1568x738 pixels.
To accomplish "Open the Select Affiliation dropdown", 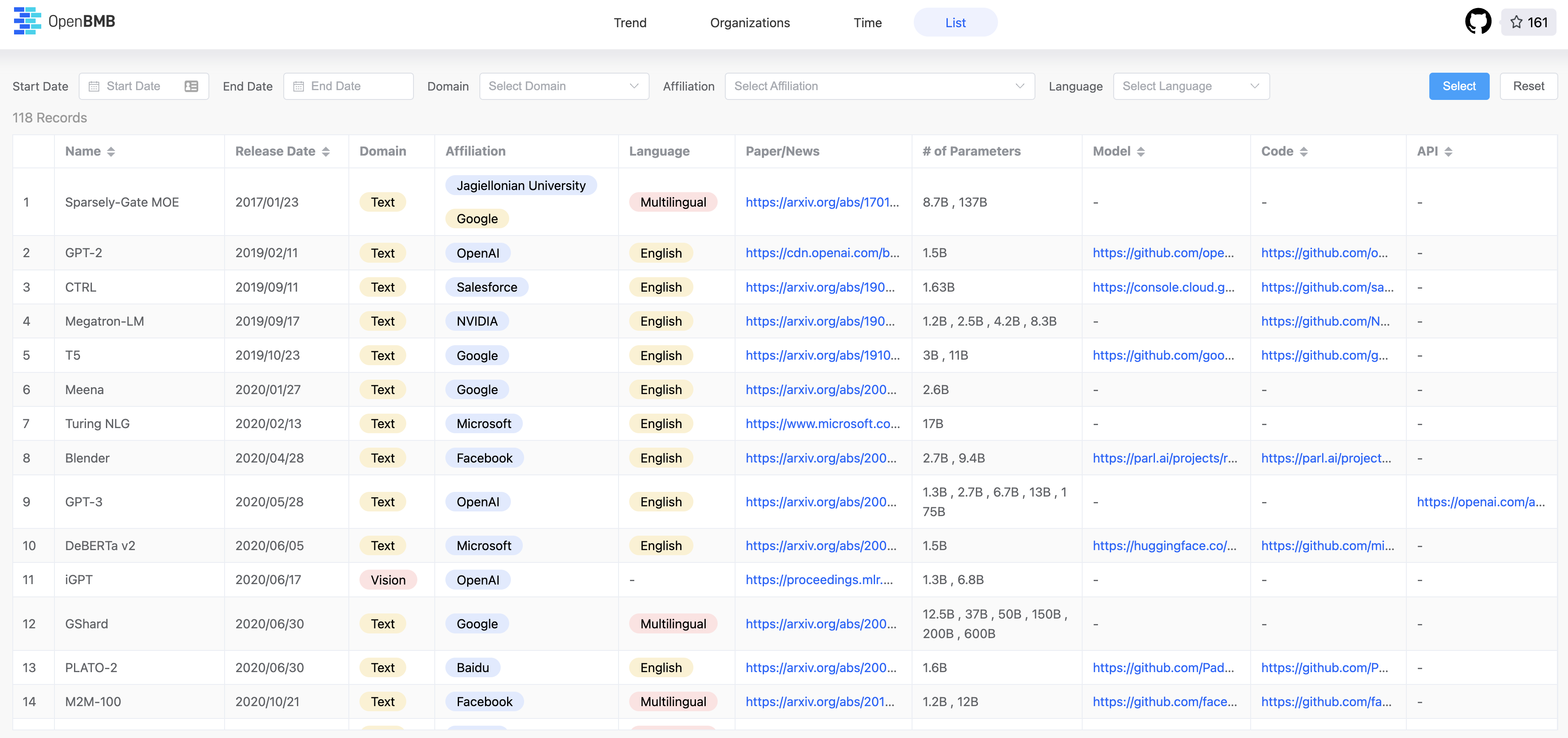I will coord(879,86).
